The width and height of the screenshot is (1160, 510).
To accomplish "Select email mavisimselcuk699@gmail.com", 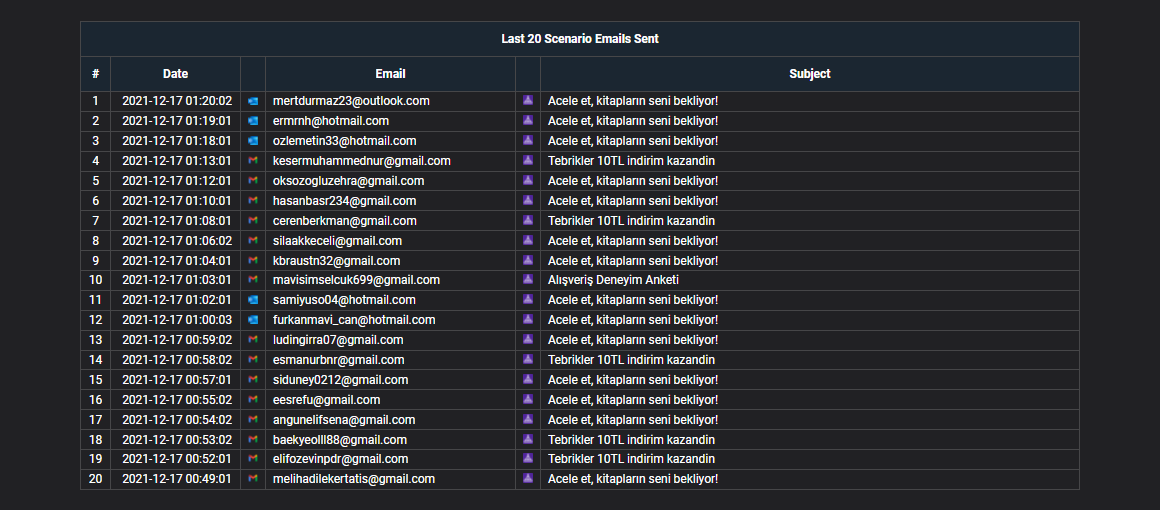I will tap(357, 280).
